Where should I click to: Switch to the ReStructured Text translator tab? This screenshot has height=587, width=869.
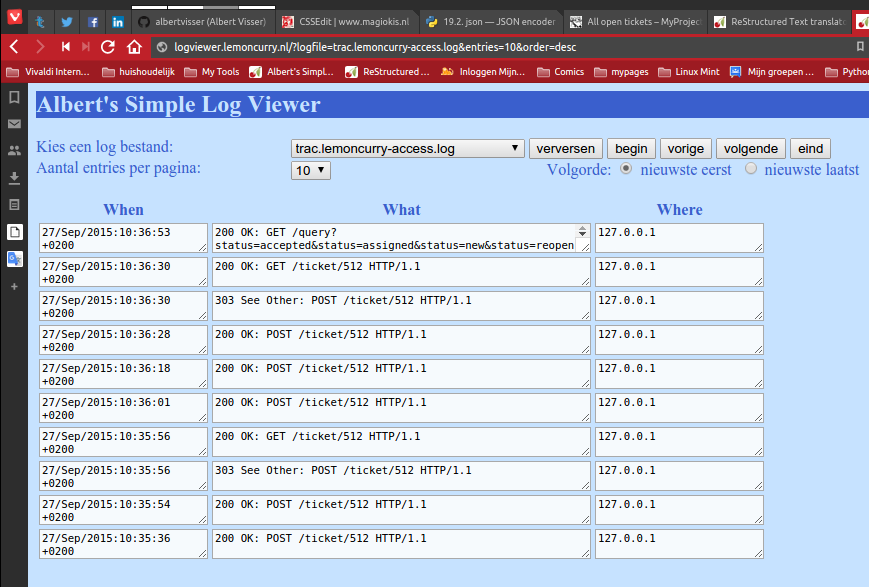pyautogui.click(x=779, y=22)
